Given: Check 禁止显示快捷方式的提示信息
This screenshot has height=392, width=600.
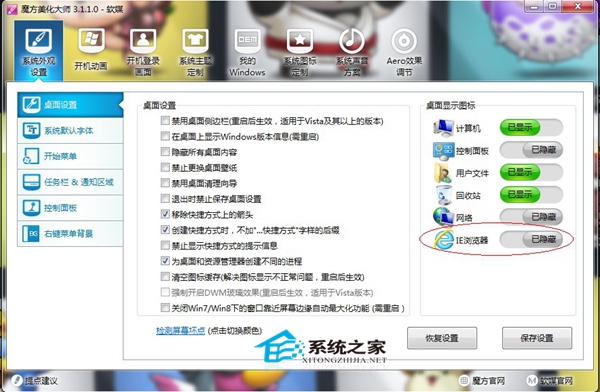Looking at the screenshot, I should [165, 245].
